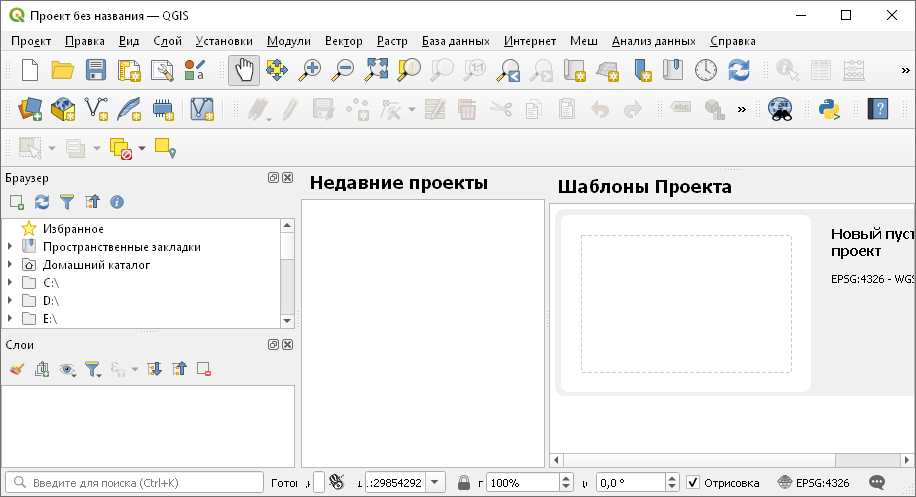Click select by location yellow icon
The height and width of the screenshot is (497, 916).
click(x=165, y=148)
